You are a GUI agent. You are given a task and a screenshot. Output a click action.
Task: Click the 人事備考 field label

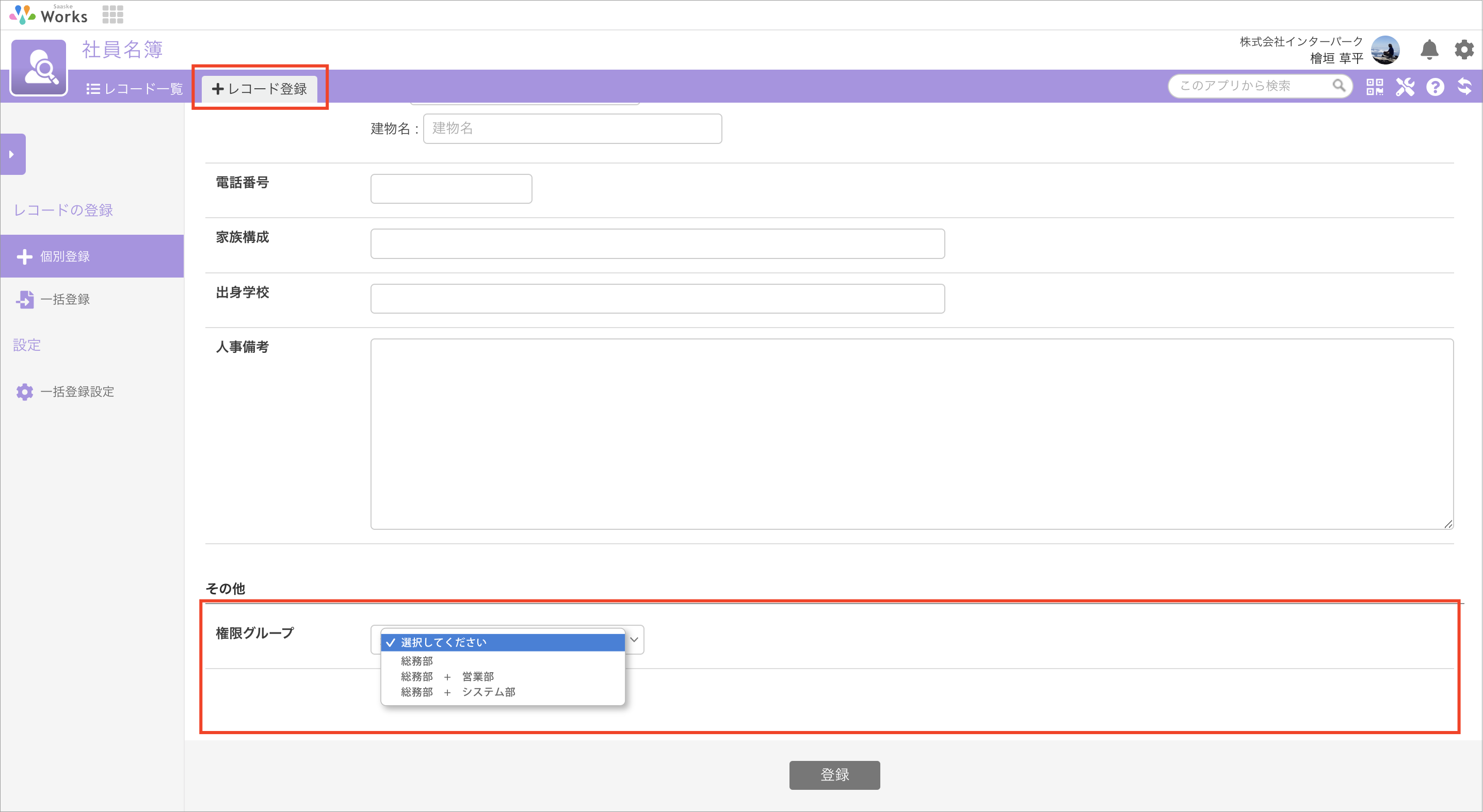[243, 347]
